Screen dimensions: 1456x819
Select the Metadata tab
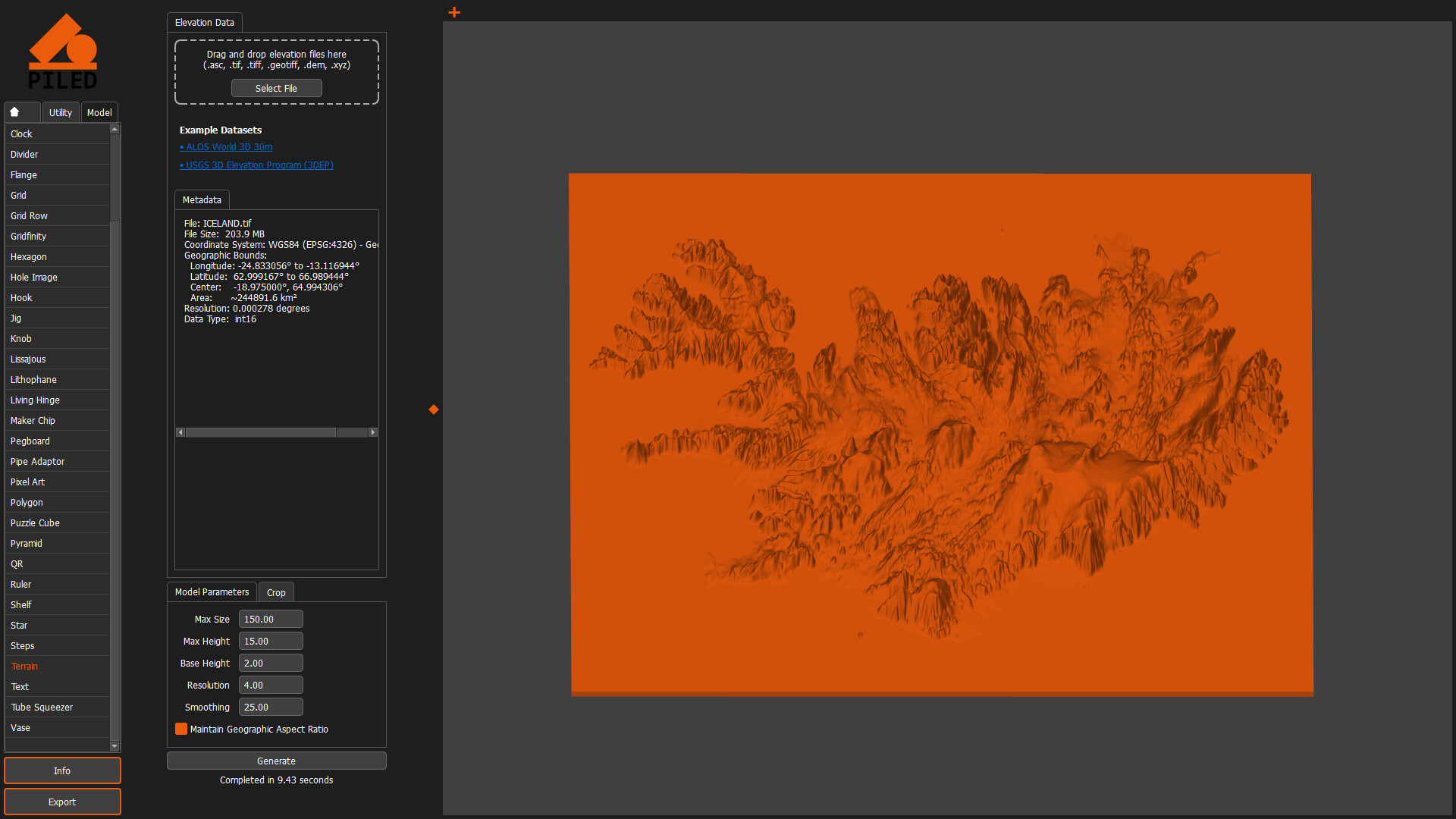pyautogui.click(x=202, y=199)
